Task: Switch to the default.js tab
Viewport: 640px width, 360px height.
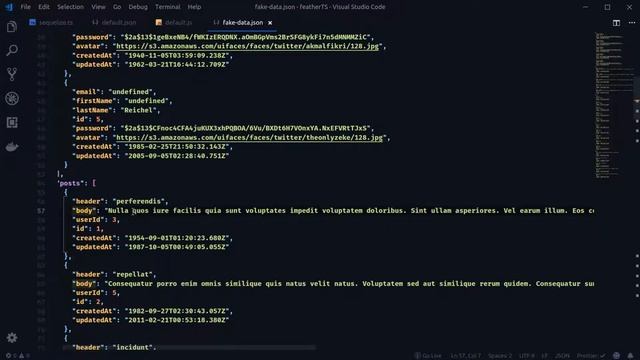Action: 174,23
